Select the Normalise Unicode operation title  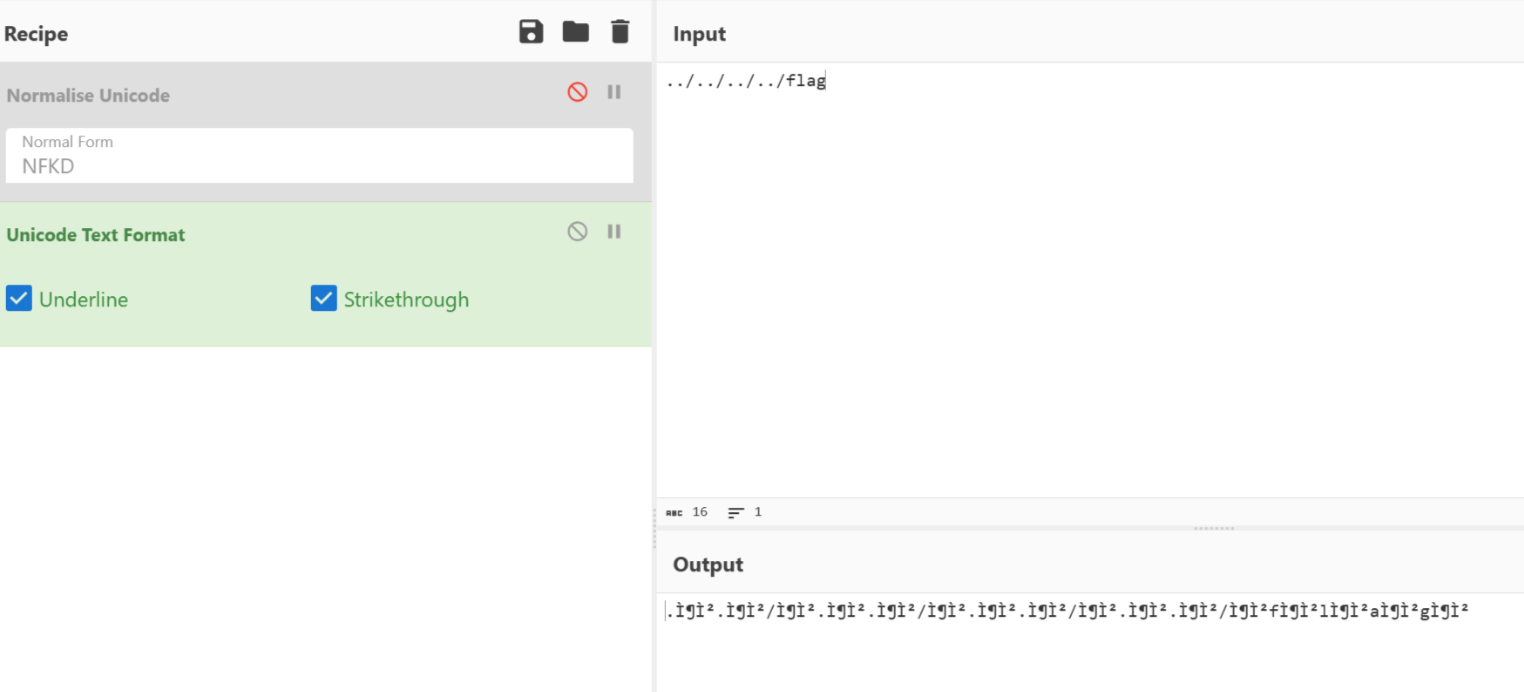tap(88, 96)
